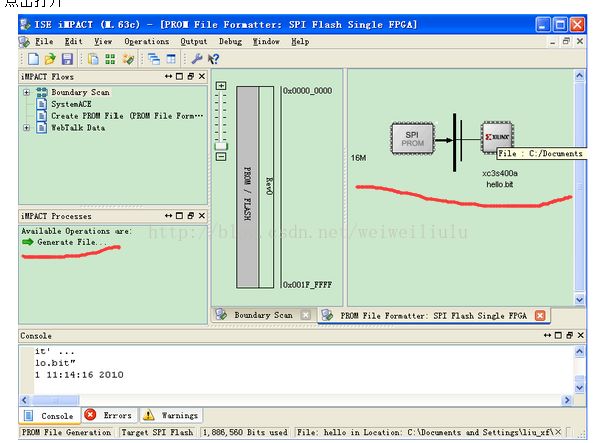This screenshot has width=597, height=443.
Task: Click the What's This help arrow icon
Action: point(213,59)
